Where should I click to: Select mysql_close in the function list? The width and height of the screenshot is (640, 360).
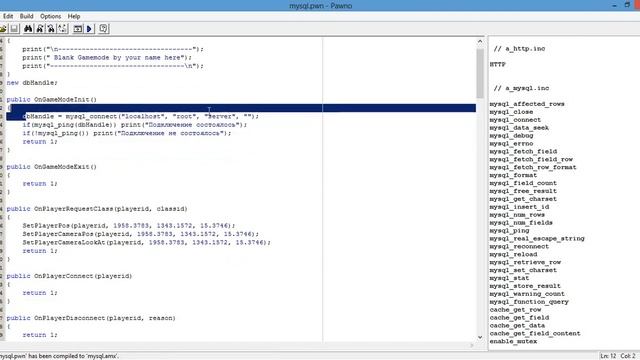tap(511, 112)
